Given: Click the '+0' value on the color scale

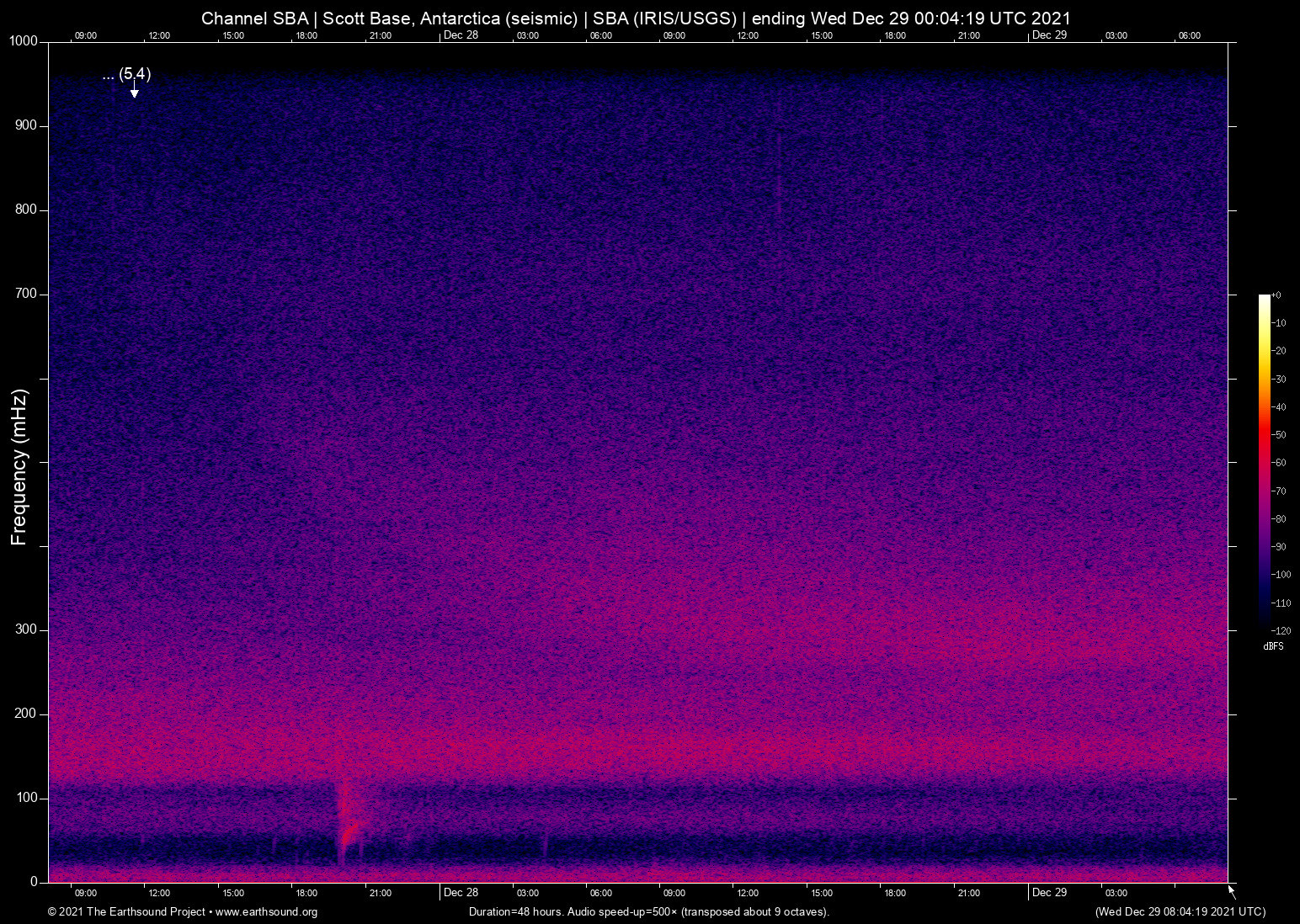Looking at the screenshot, I should [1276, 295].
